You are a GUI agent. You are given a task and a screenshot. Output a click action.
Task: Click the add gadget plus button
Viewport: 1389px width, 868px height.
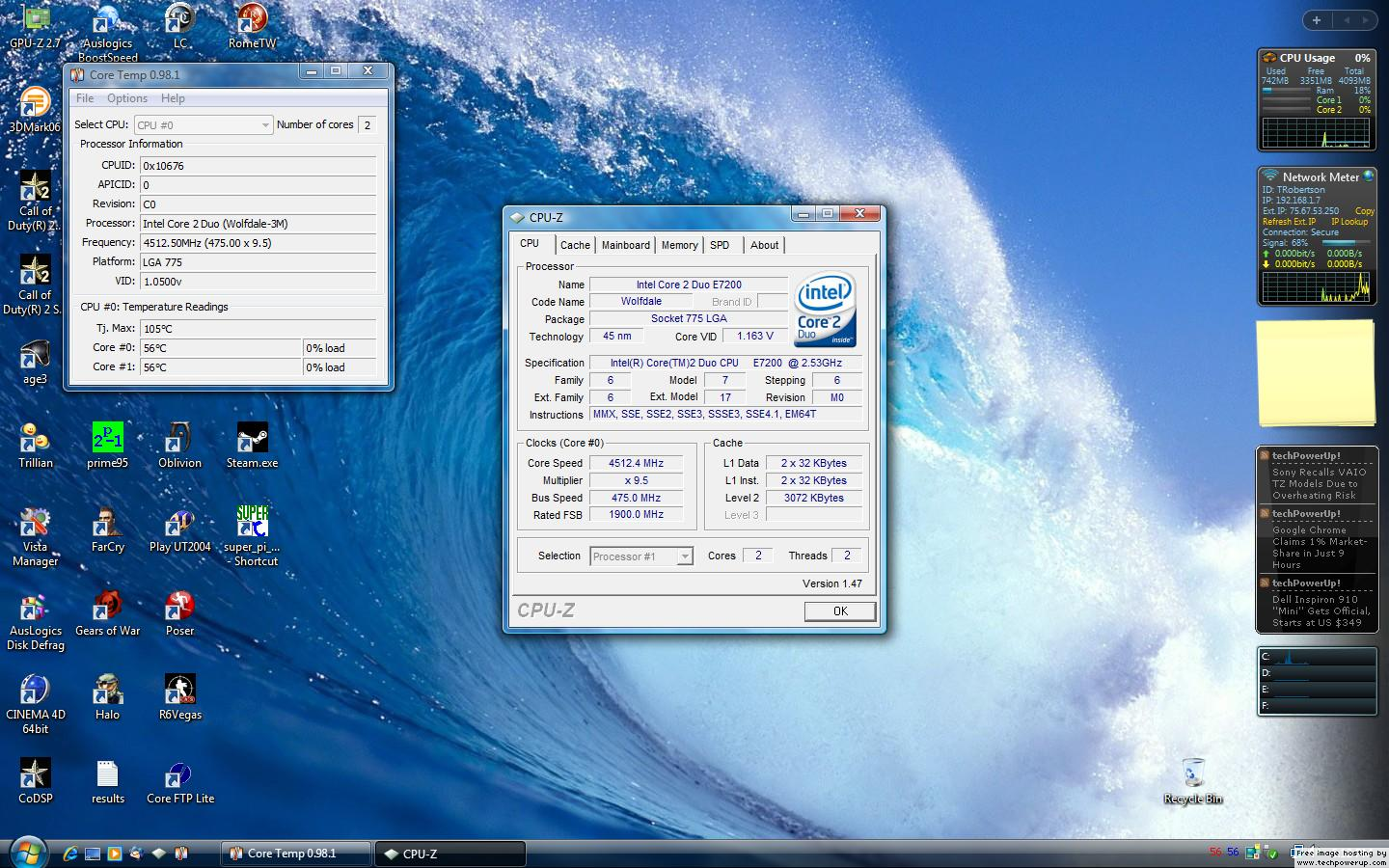(1317, 20)
